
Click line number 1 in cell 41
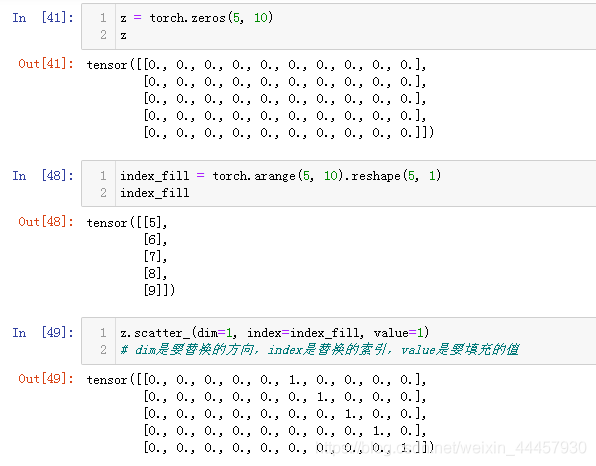pyautogui.click(x=103, y=18)
